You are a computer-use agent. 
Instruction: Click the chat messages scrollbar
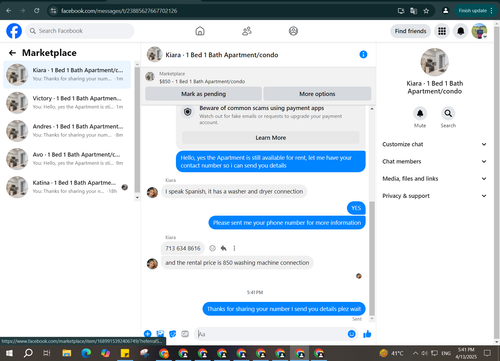tap(372, 258)
